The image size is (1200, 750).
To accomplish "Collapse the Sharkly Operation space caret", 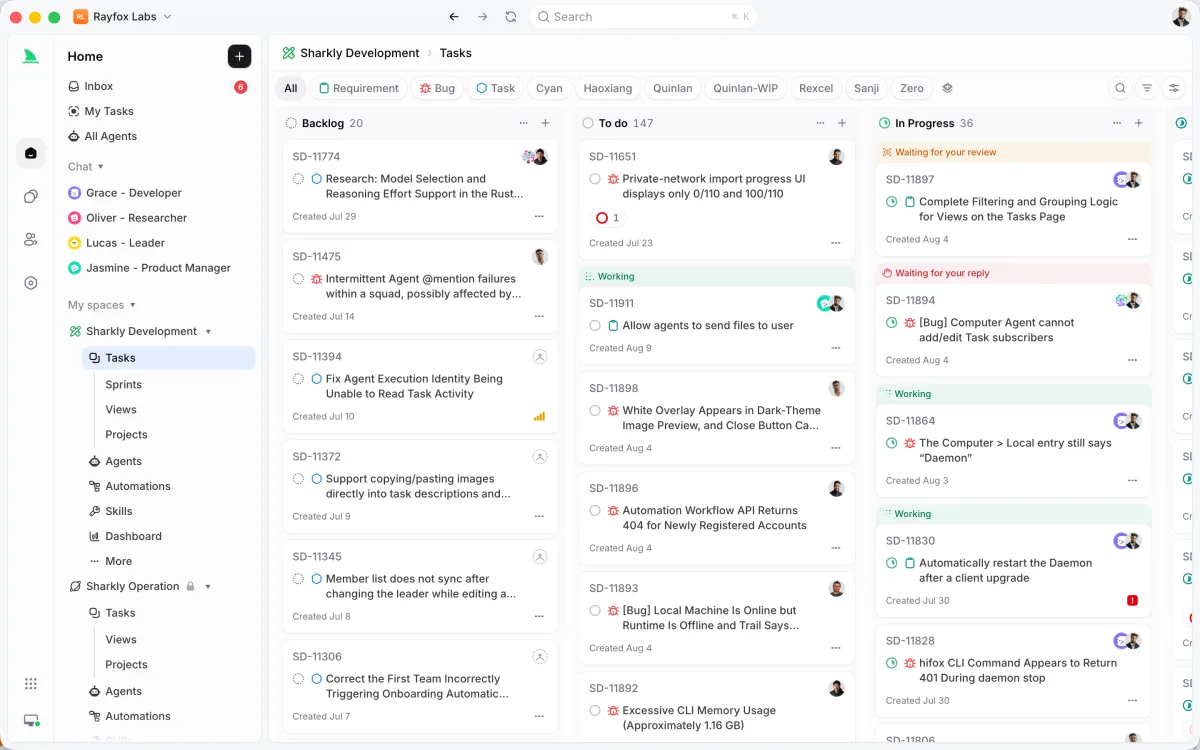I will (209, 586).
